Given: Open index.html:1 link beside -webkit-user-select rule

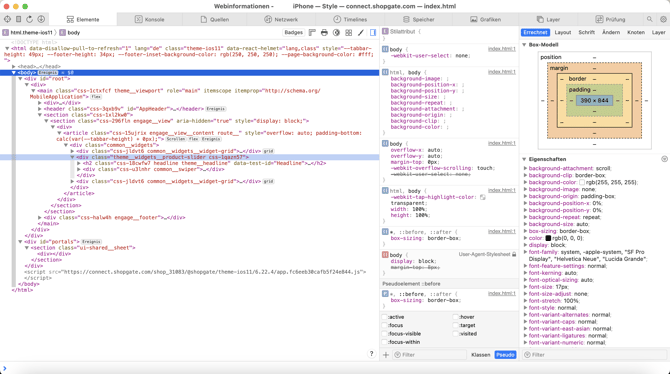Looking at the screenshot, I should point(502,49).
